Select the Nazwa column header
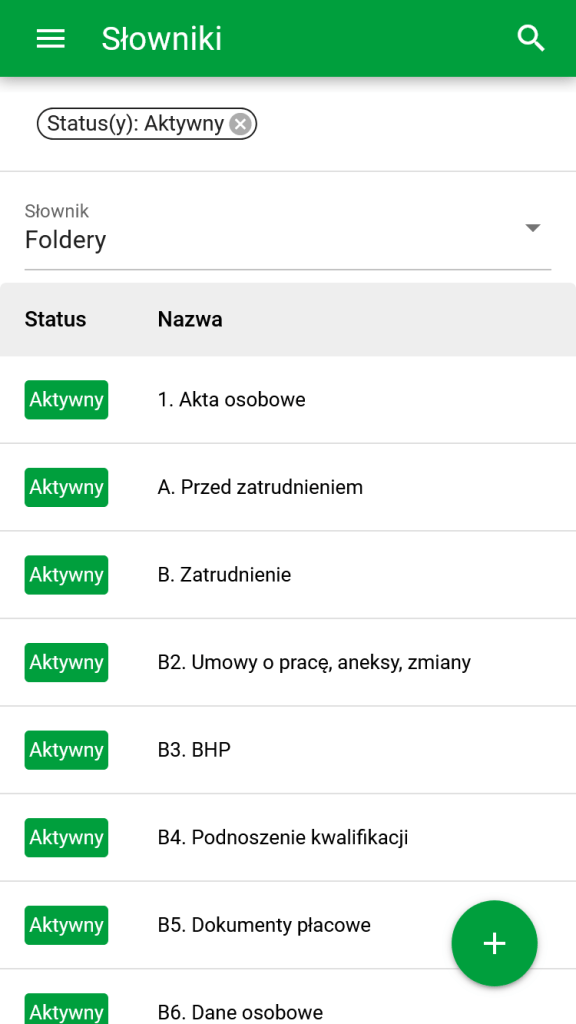The image size is (576, 1024). point(189,319)
